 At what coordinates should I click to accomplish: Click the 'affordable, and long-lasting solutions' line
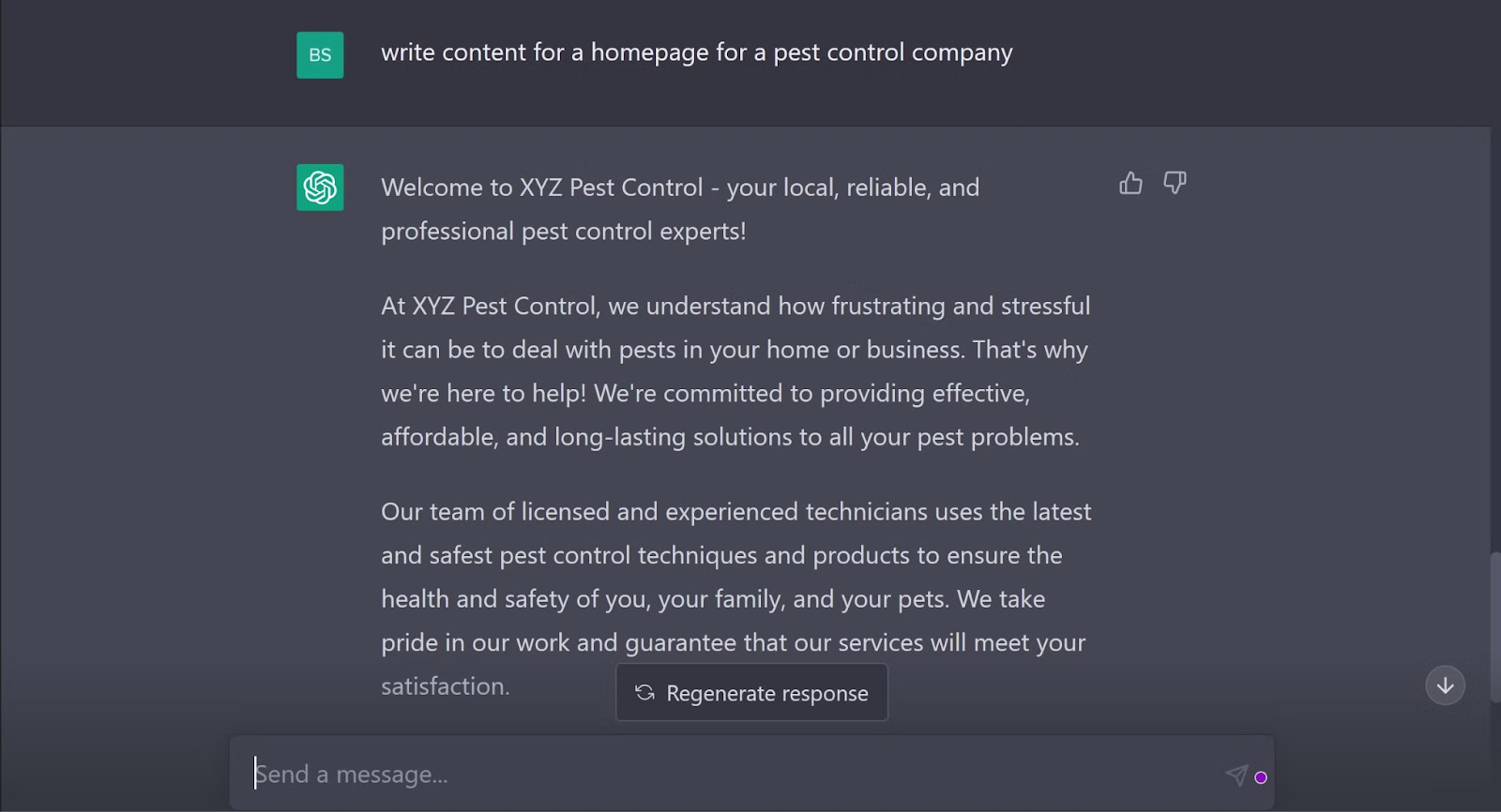pos(730,437)
